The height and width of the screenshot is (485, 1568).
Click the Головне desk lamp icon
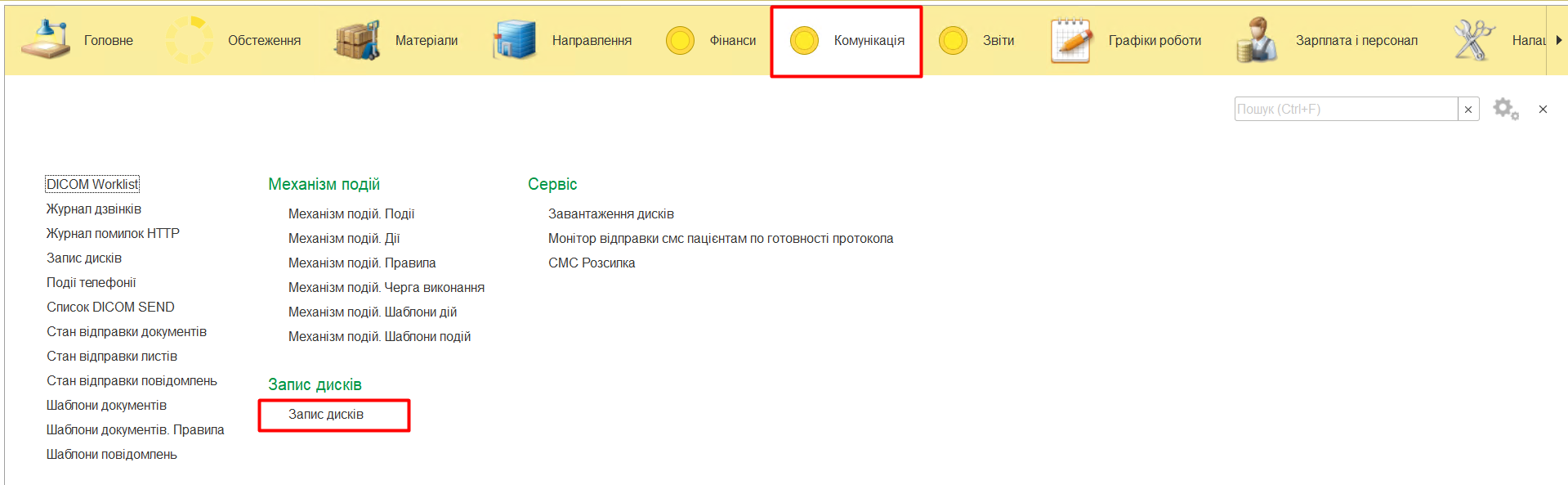click(46, 40)
